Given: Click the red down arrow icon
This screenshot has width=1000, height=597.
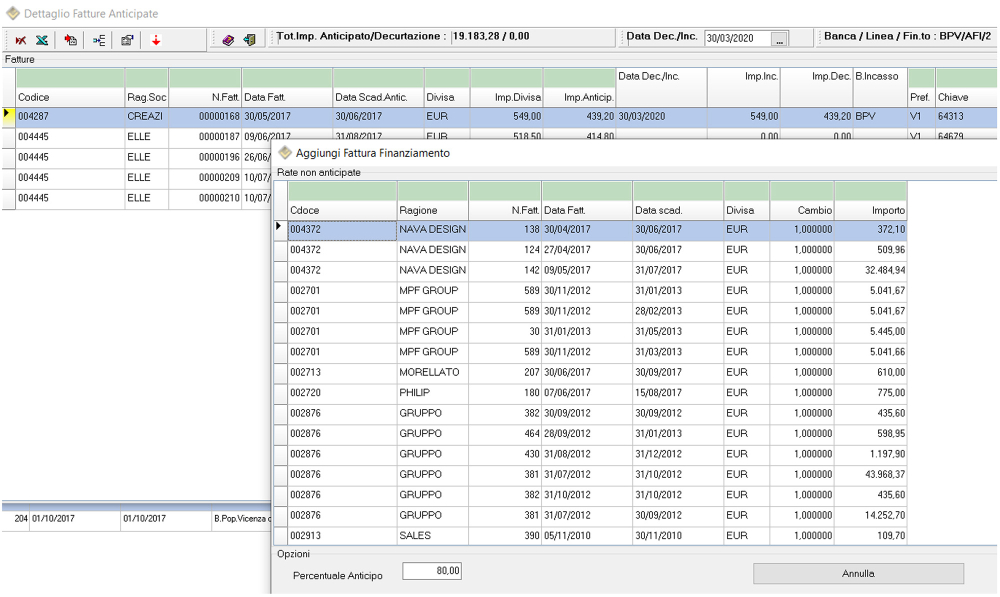Looking at the screenshot, I should [156, 40].
